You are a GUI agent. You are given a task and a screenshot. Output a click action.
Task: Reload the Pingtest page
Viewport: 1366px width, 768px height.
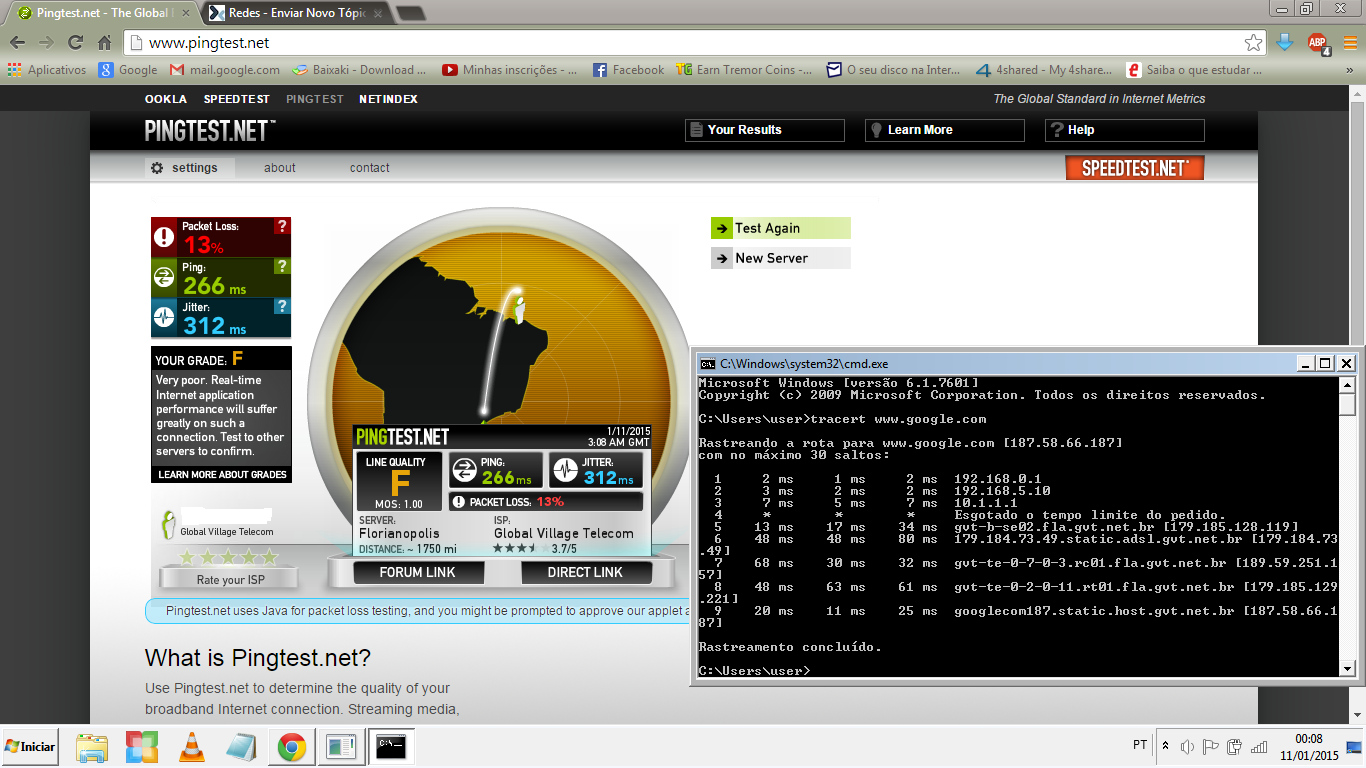[x=75, y=43]
